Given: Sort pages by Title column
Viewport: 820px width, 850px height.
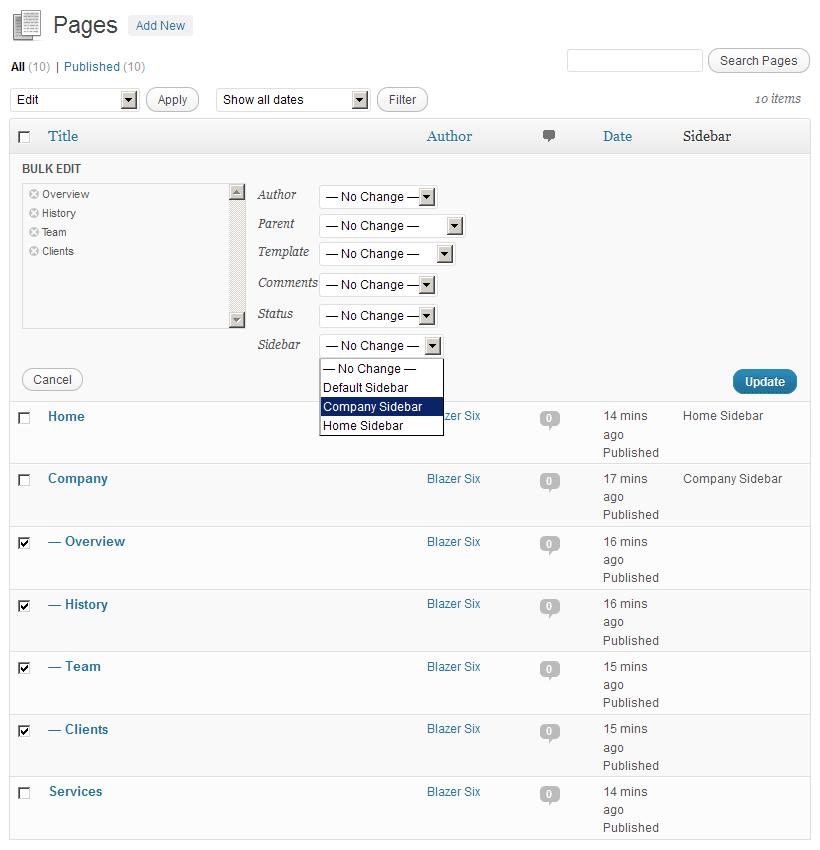Looking at the screenshot, I should (63, 136).
